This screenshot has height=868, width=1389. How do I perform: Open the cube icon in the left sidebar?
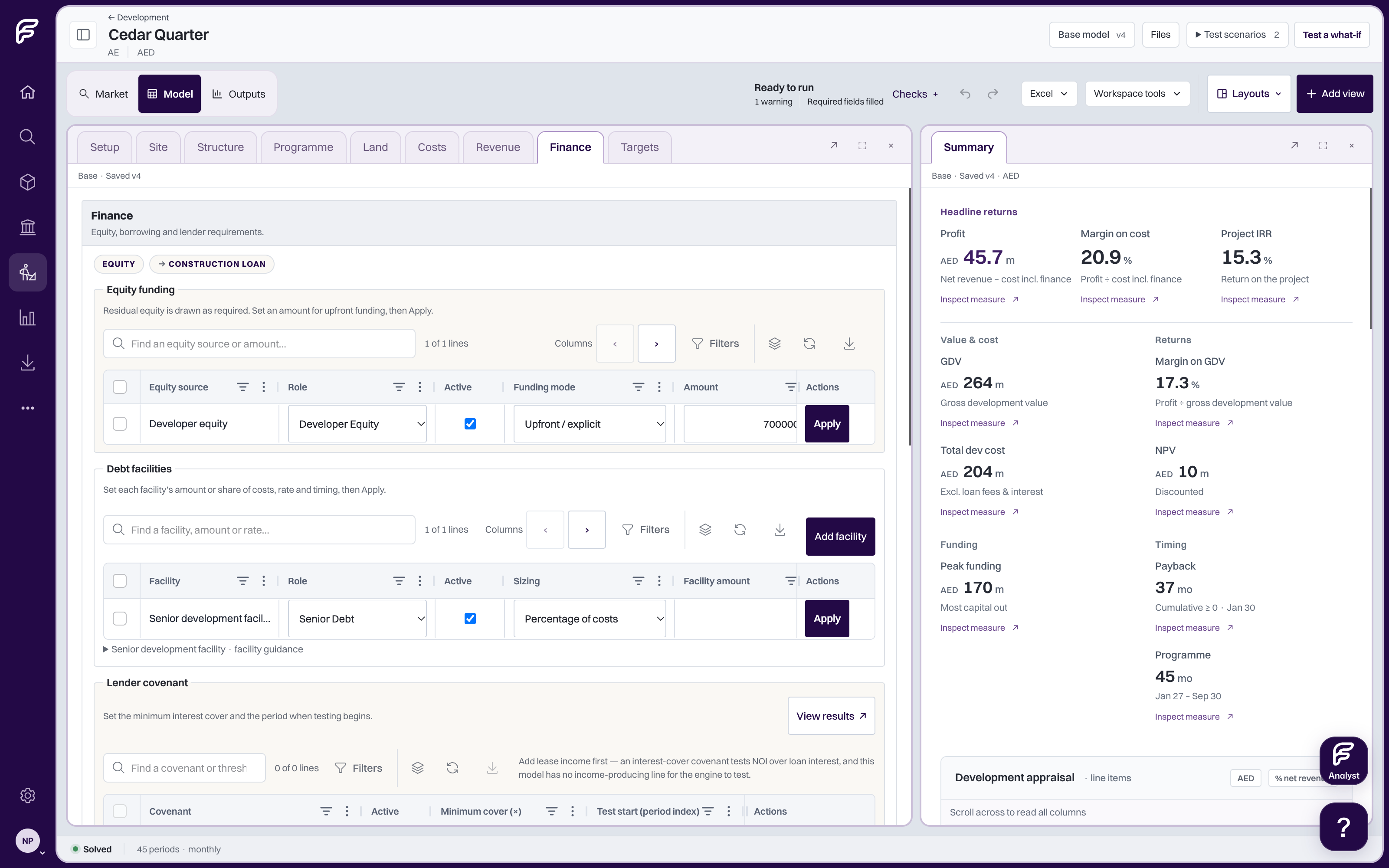point(28,182)
